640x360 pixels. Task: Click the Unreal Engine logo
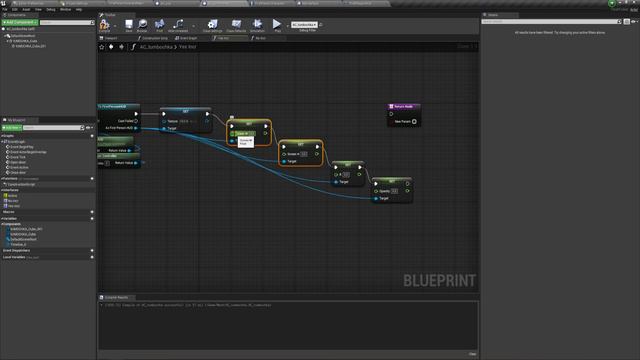point(3,3)
